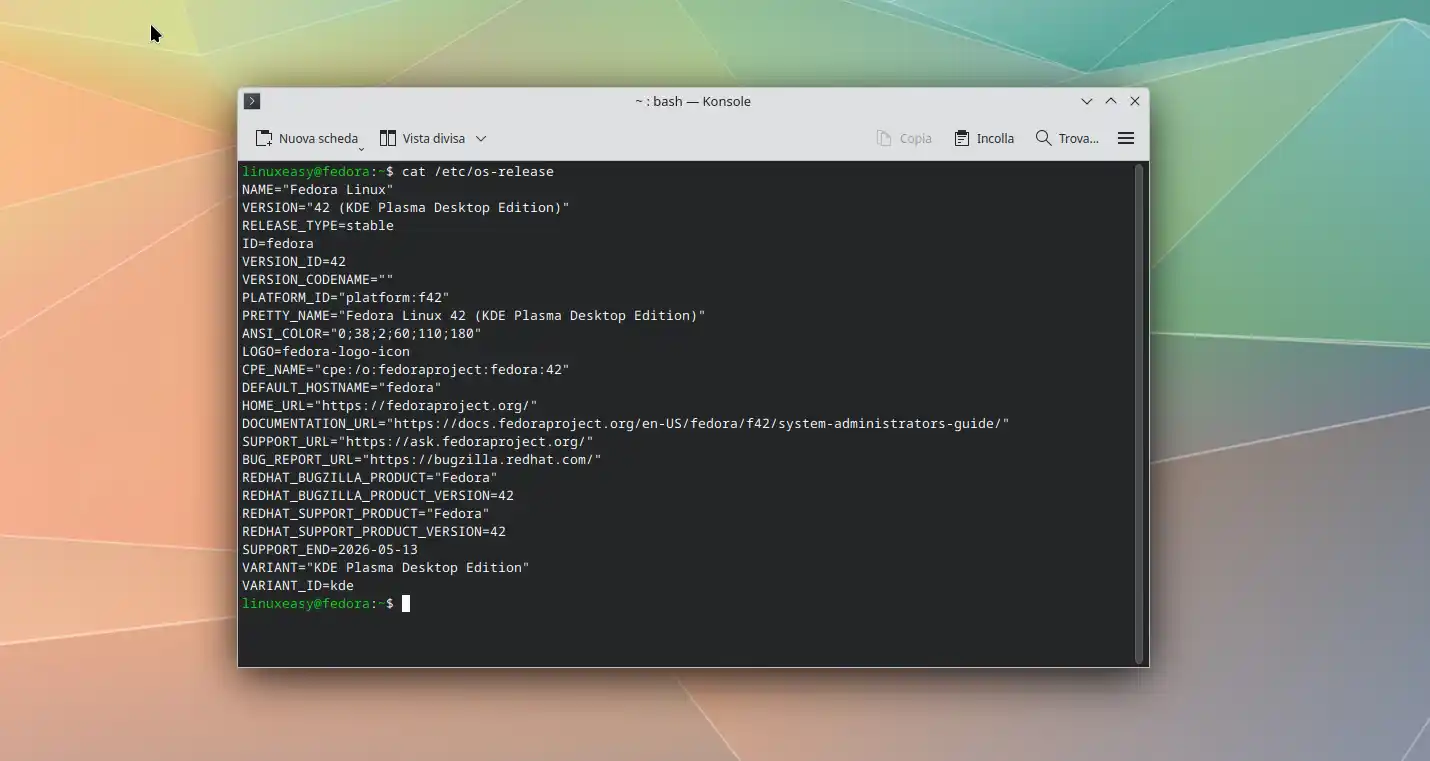Expand the hamburger options menu

pos(1125,138)
